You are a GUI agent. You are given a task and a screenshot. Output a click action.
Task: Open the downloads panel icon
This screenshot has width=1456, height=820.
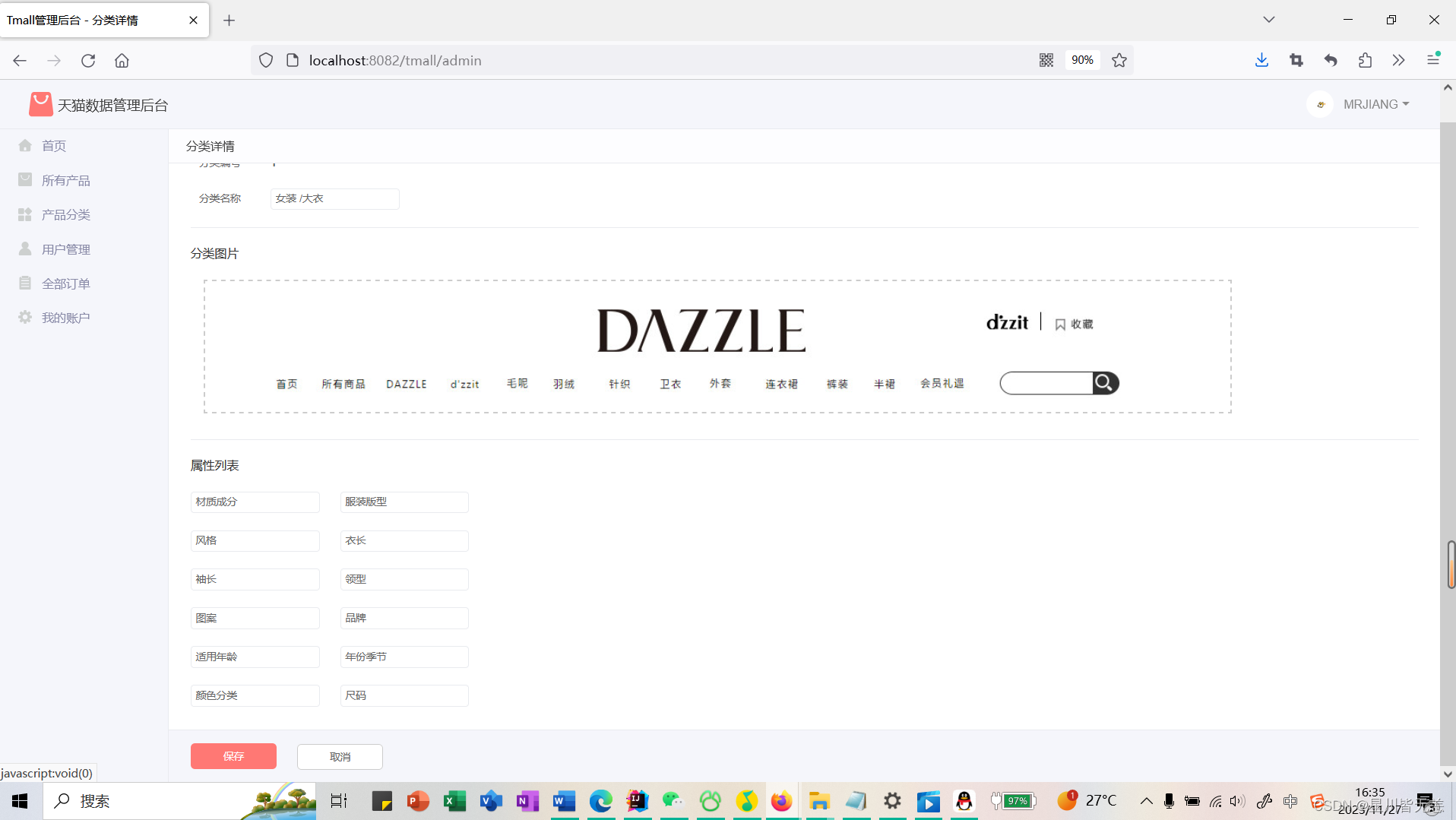[x=1261, y=60]
